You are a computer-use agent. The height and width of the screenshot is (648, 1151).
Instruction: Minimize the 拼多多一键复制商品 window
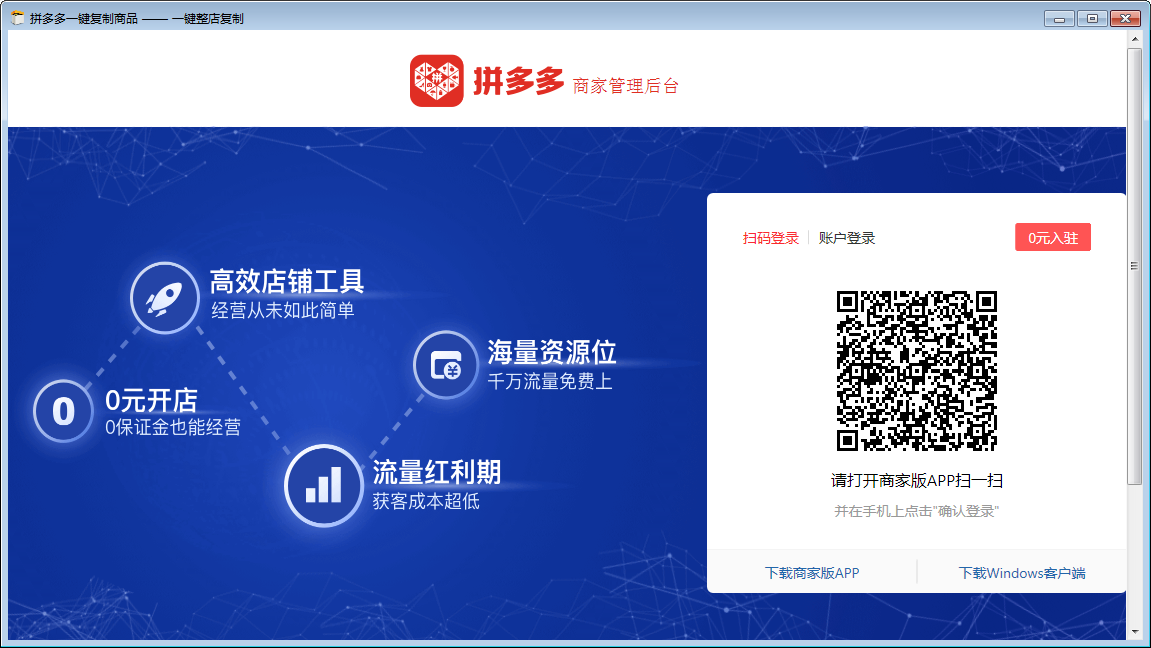1059,18
